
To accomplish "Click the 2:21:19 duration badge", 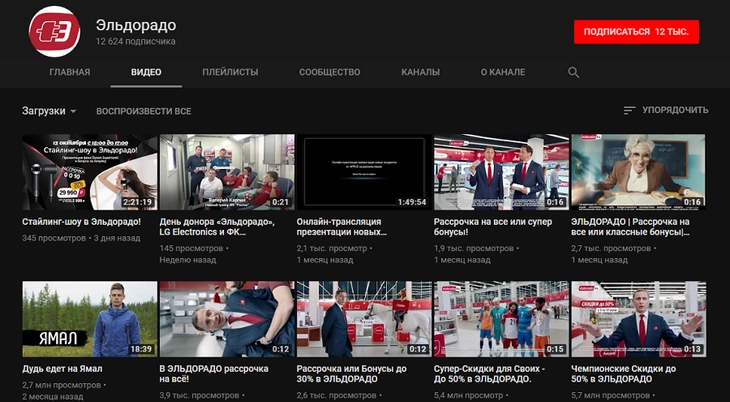I will 137,202.
